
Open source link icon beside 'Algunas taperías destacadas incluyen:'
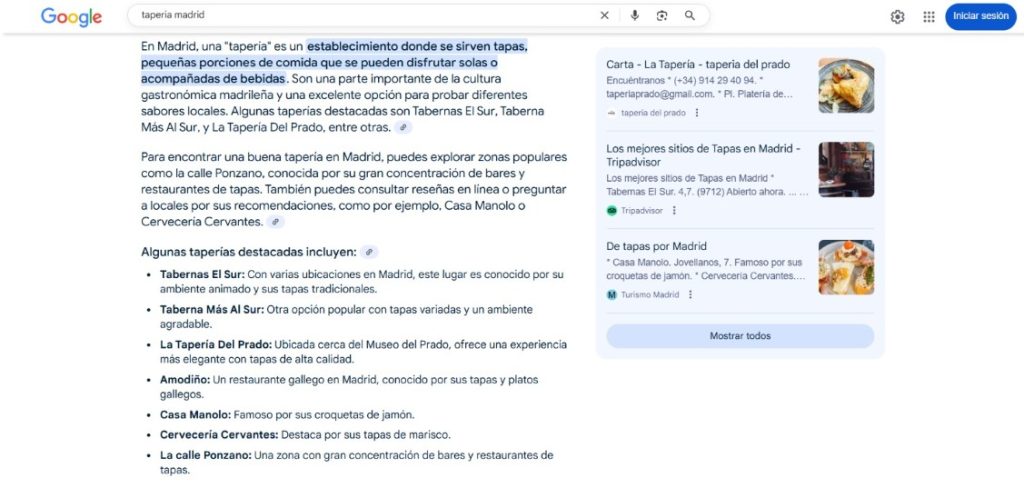pyautogui.click(x=369, y=252)
